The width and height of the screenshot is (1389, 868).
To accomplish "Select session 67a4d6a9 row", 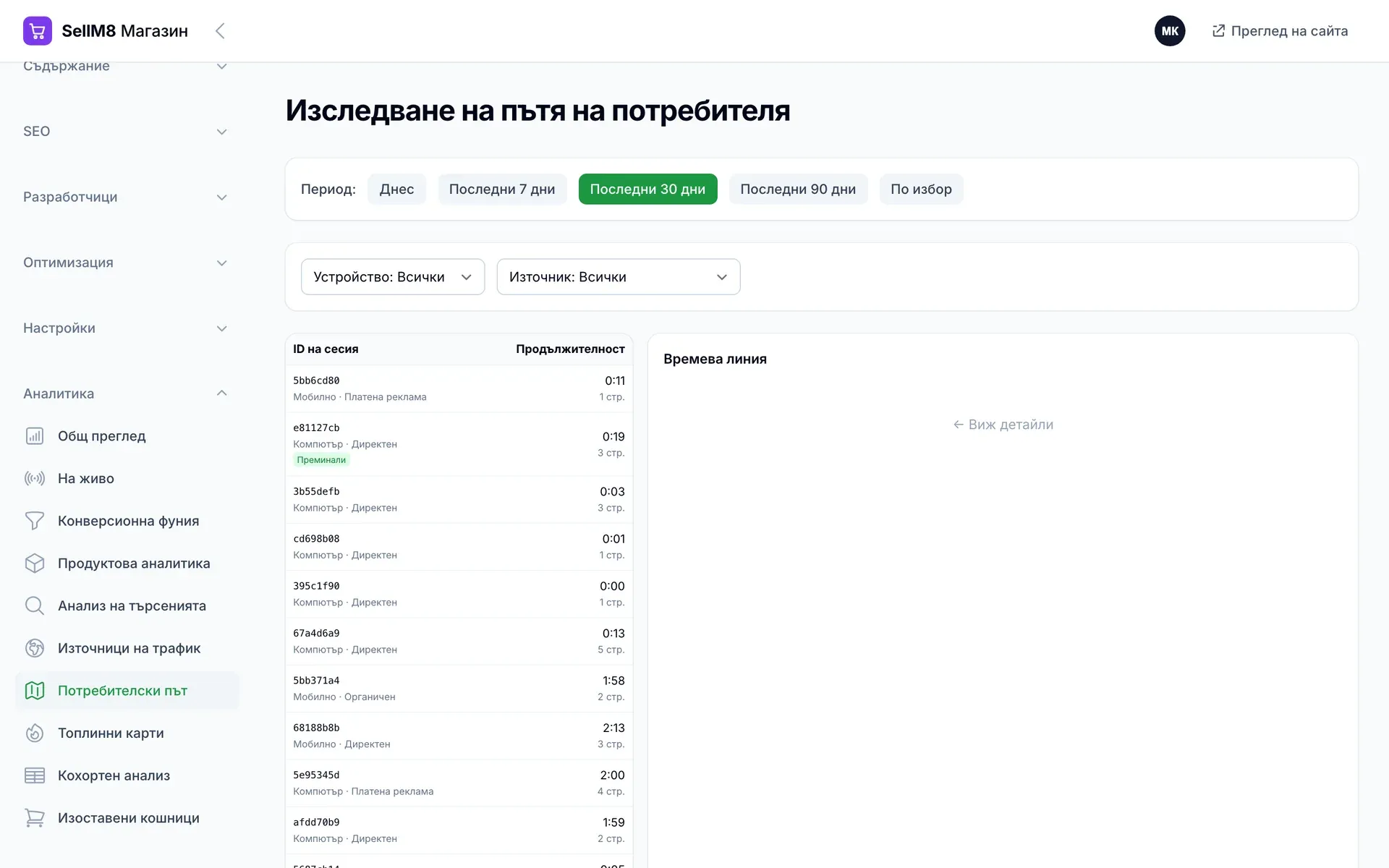I will point(459,642).
